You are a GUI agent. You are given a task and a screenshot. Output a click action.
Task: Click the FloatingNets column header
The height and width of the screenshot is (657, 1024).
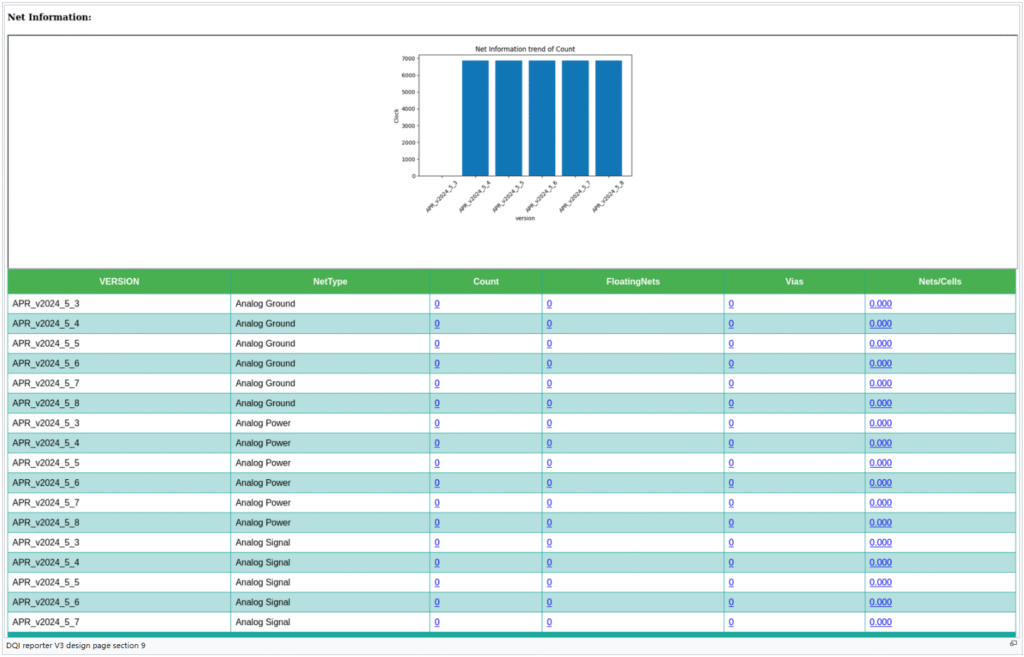[x=633, y=282]
